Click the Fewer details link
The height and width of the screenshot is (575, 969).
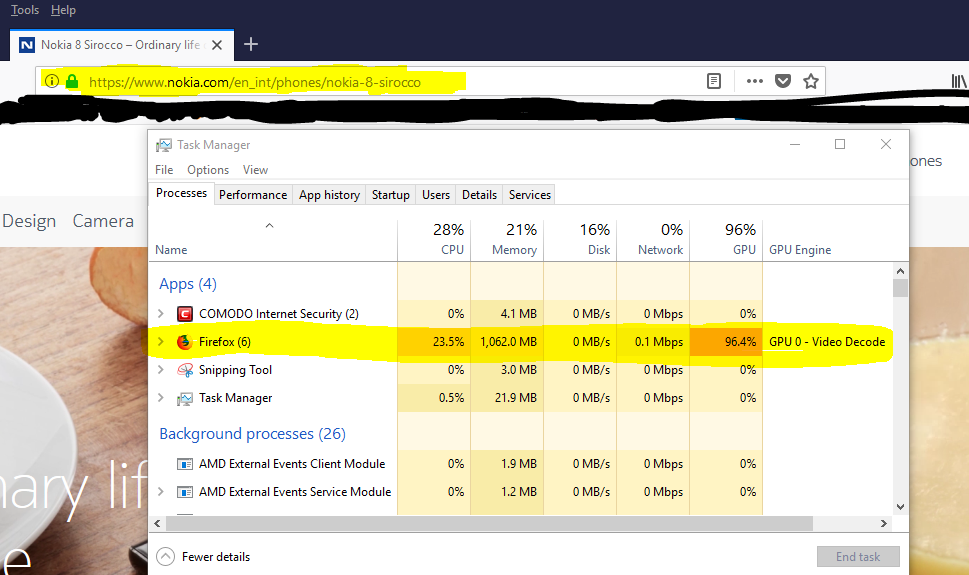(x=216, y=556)
